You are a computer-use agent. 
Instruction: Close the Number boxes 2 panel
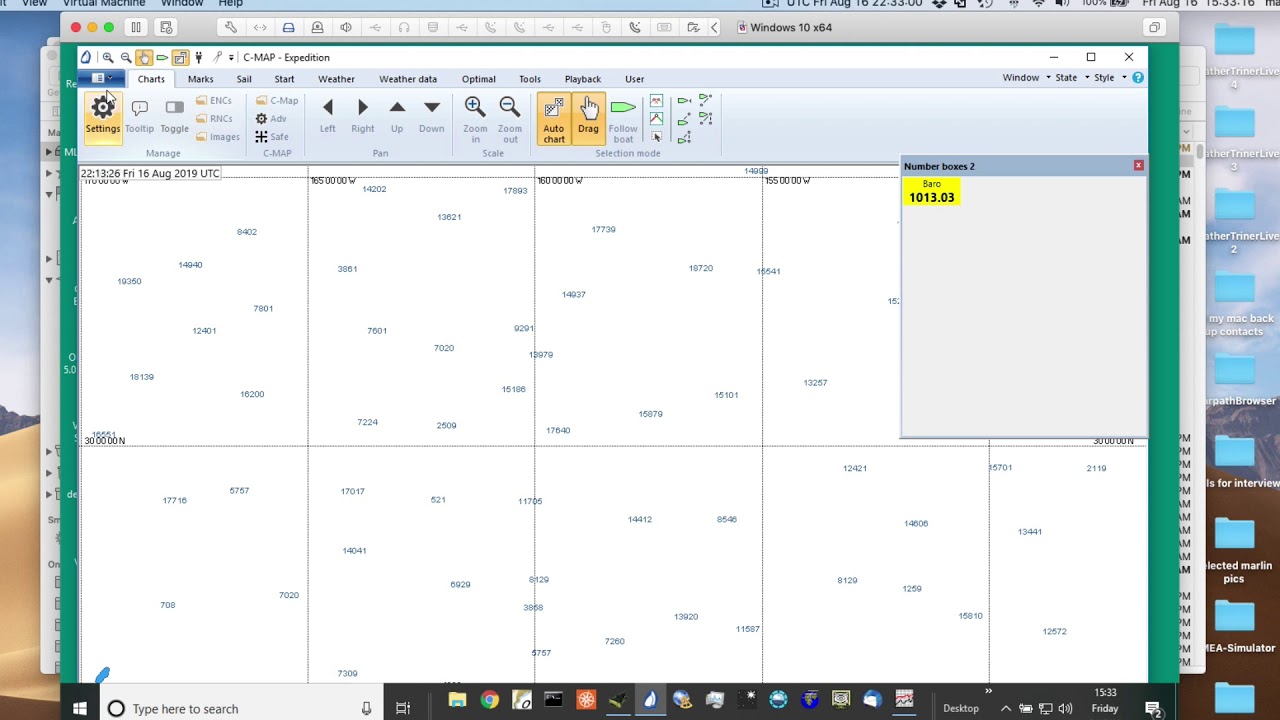click(1138, 165)
